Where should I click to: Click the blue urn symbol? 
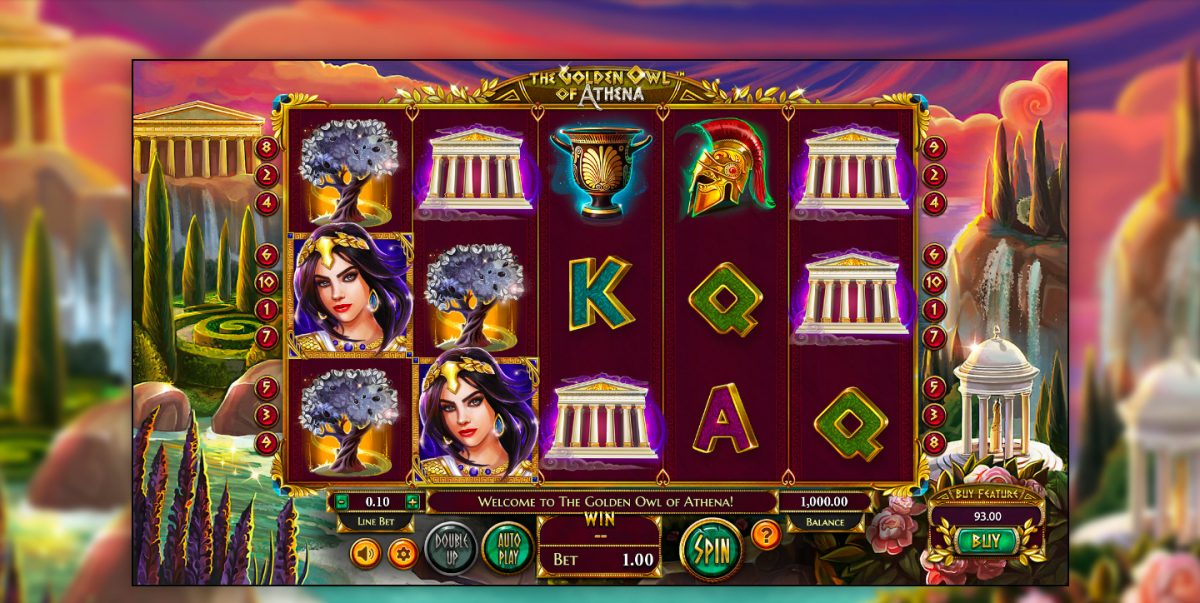601,170
